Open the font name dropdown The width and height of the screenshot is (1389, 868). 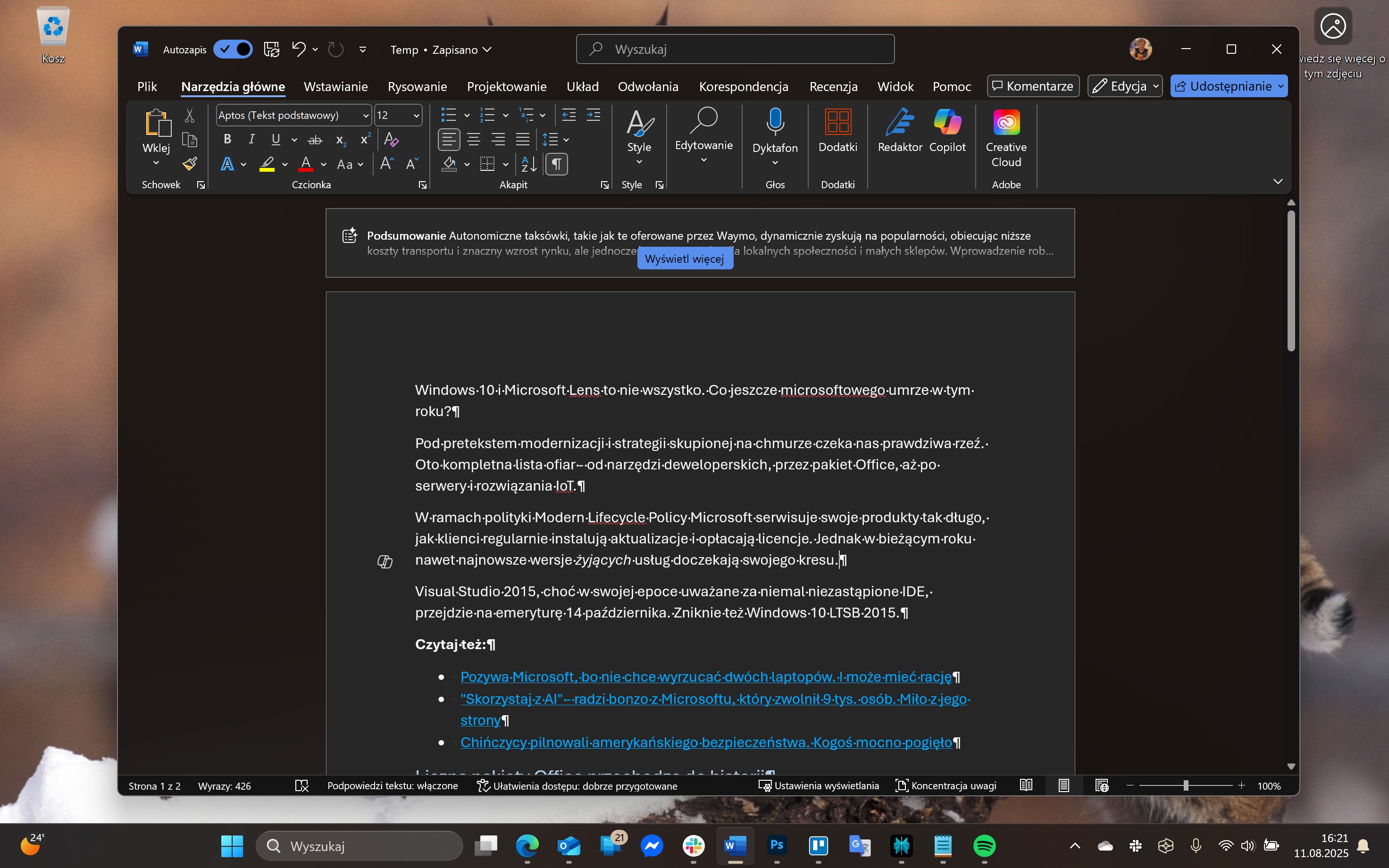tap(366, 116)
